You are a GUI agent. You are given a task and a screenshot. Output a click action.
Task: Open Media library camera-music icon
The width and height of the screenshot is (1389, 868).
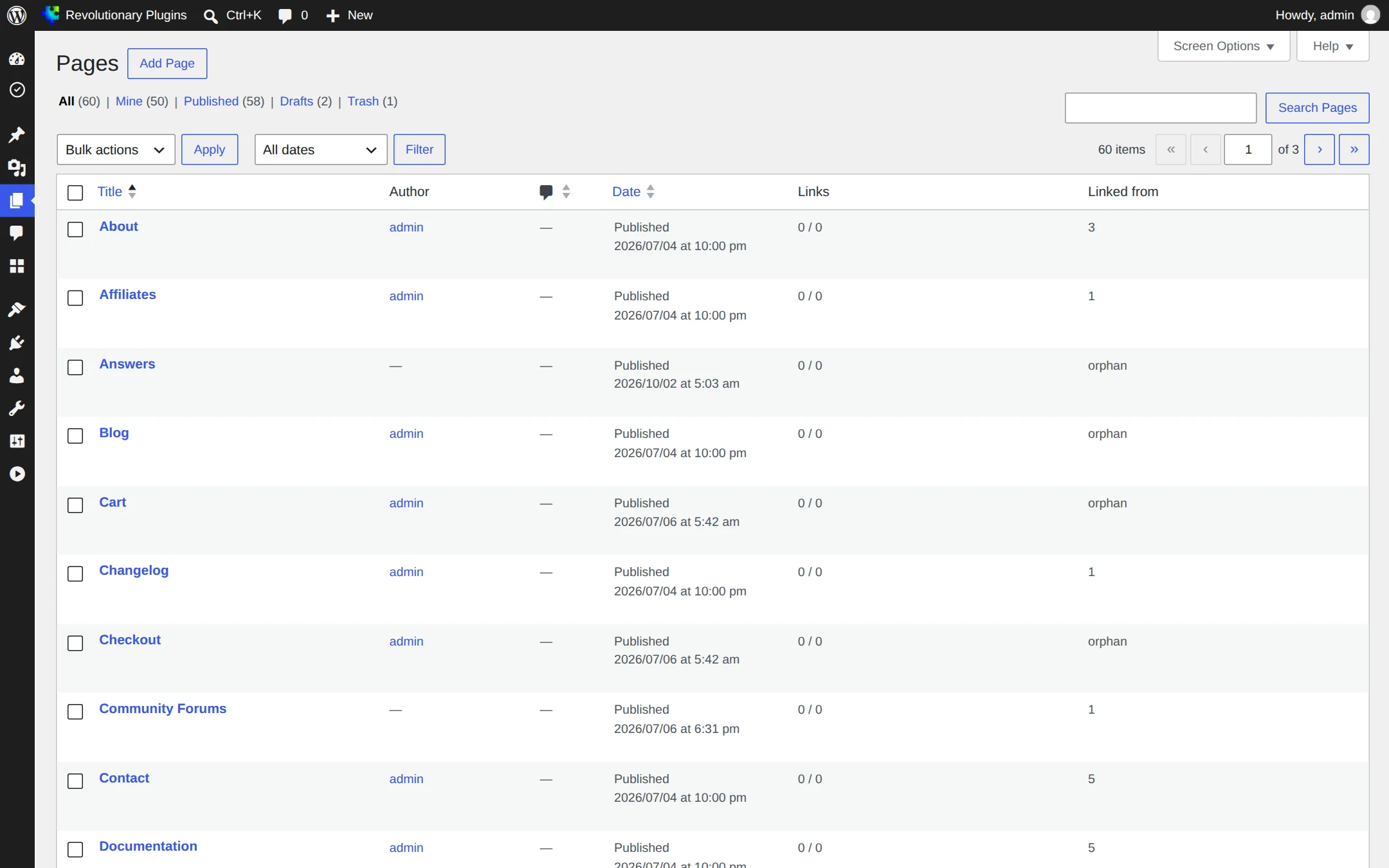point(17,168)
